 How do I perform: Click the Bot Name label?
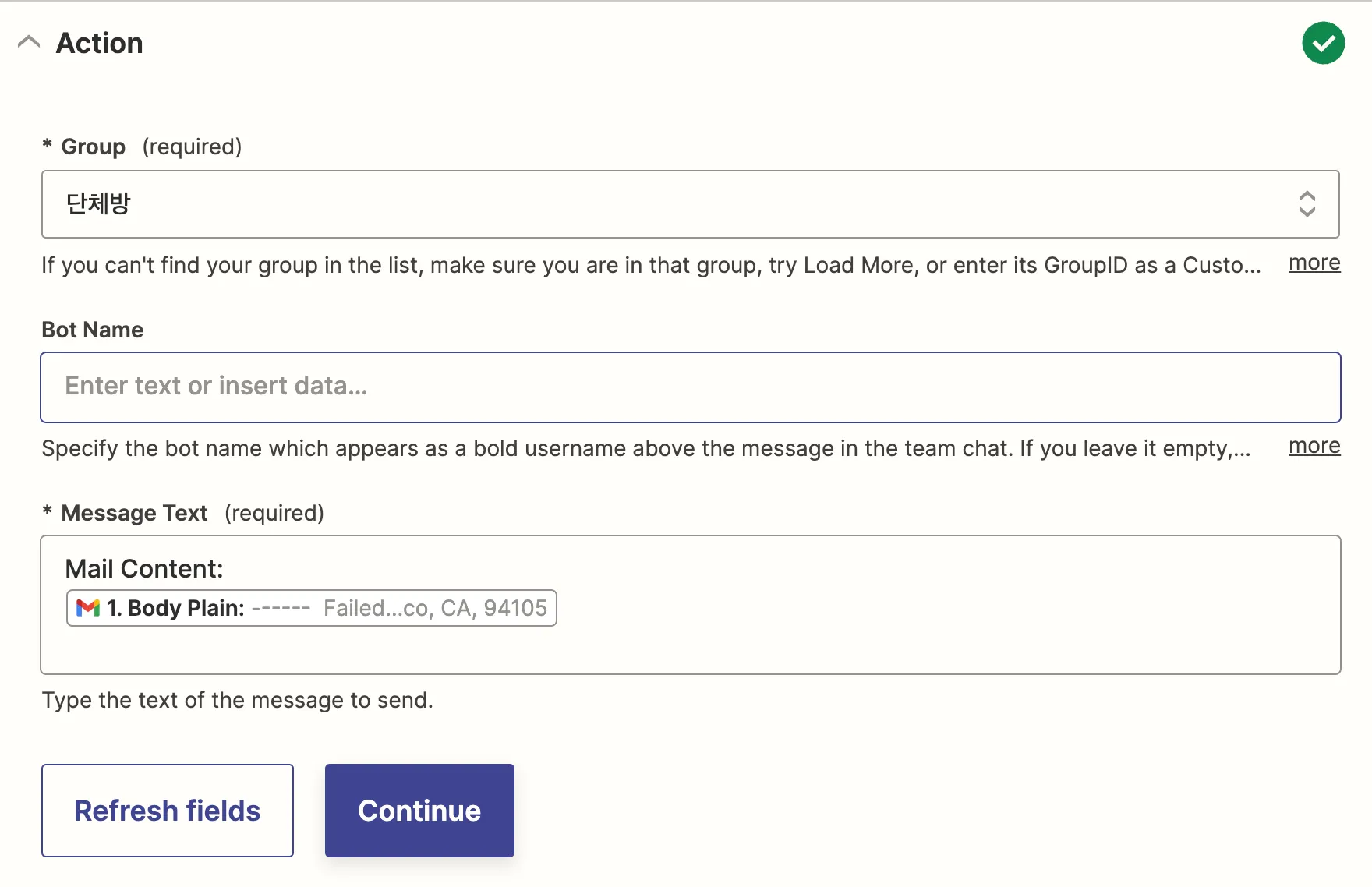click(x=92, y=330)
